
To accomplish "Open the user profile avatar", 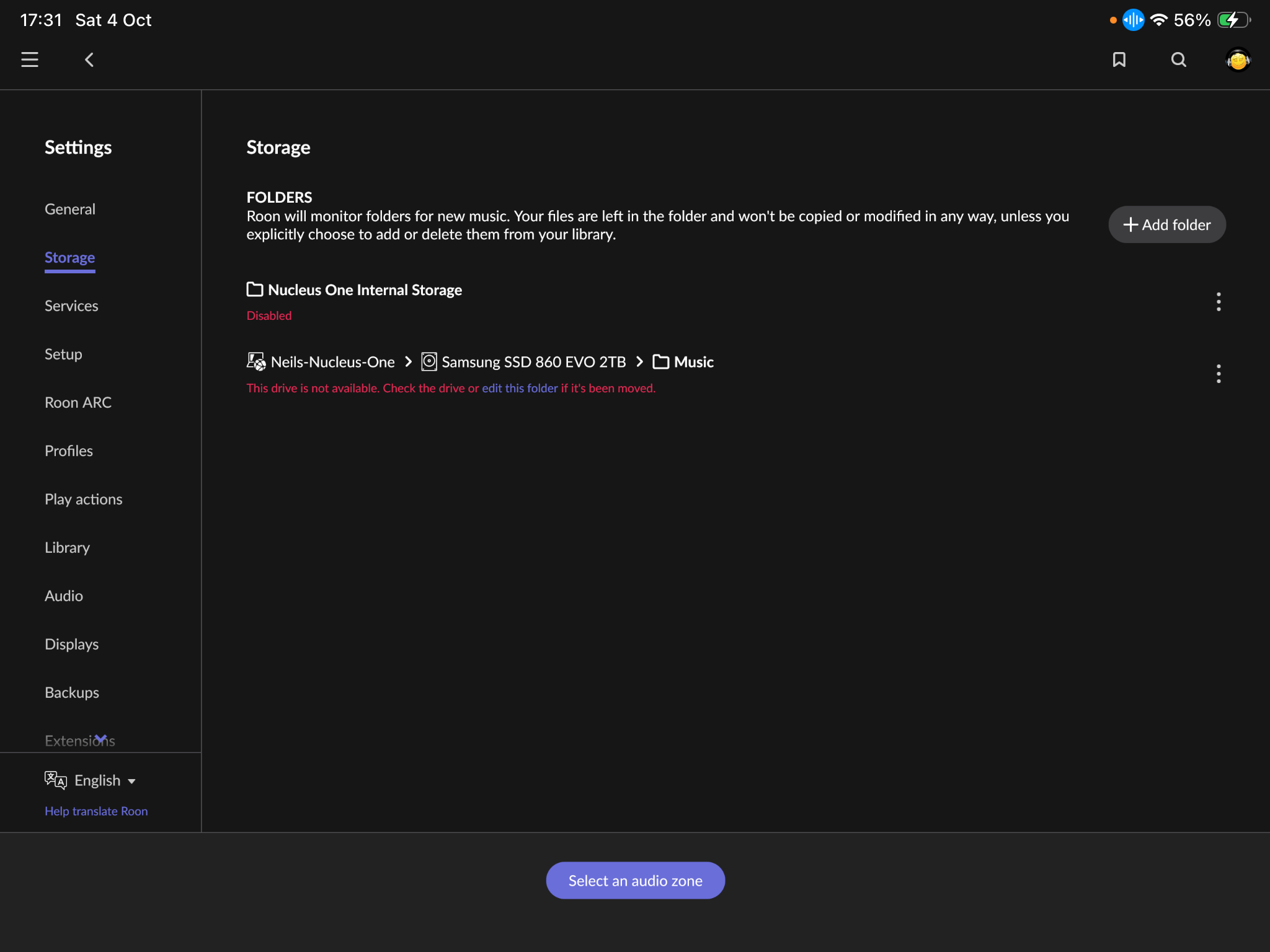I will click(x=1238, y=60).
